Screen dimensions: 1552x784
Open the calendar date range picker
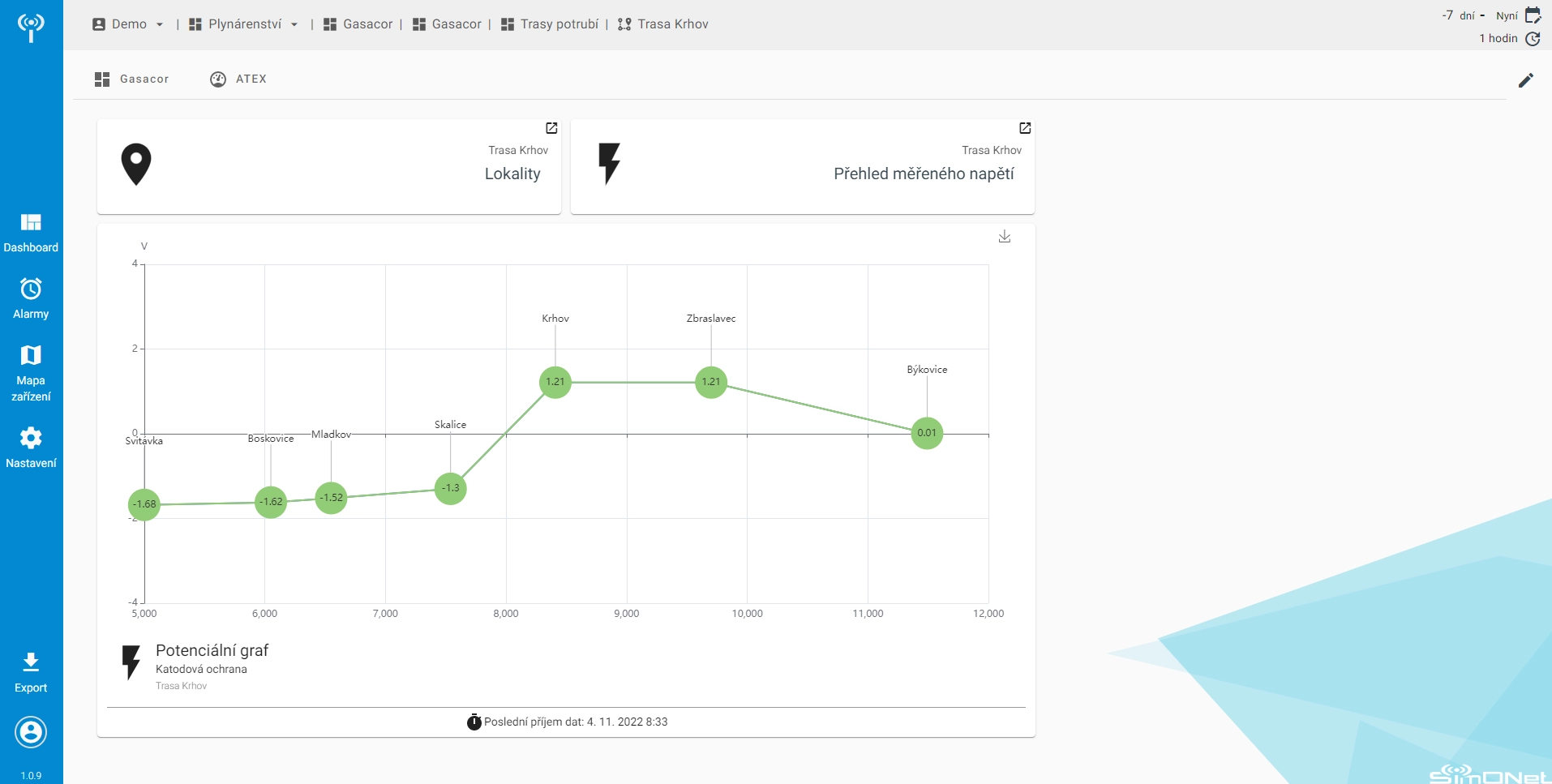click(1533, 15)
